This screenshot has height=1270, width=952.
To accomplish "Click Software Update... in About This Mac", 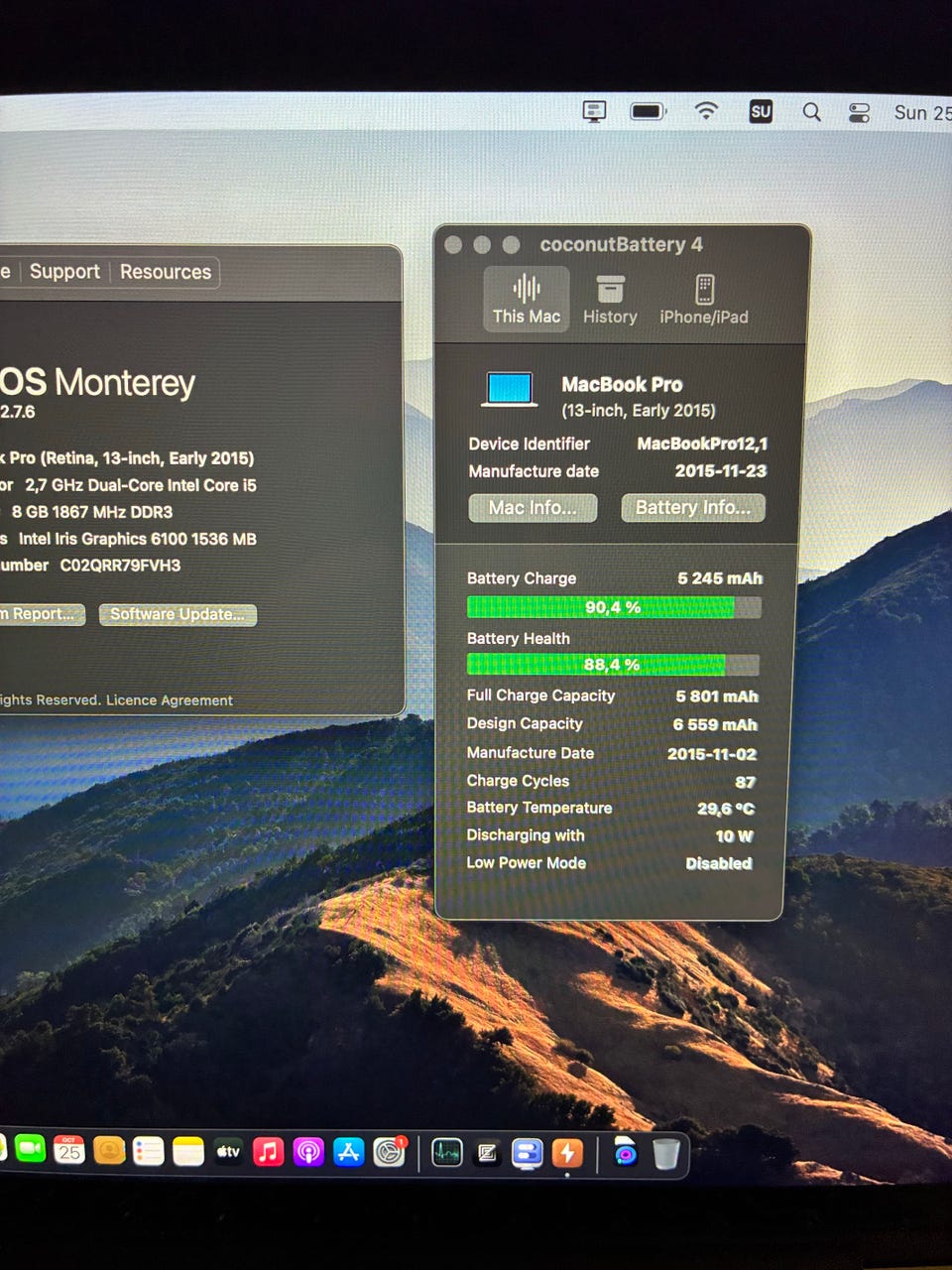I will point(178,614).
